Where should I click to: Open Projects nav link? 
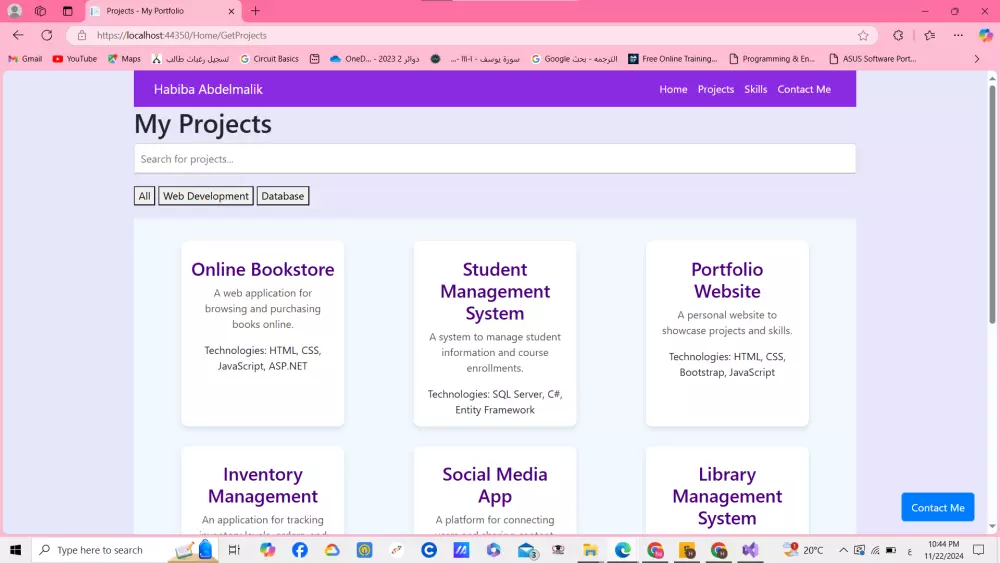716,89
